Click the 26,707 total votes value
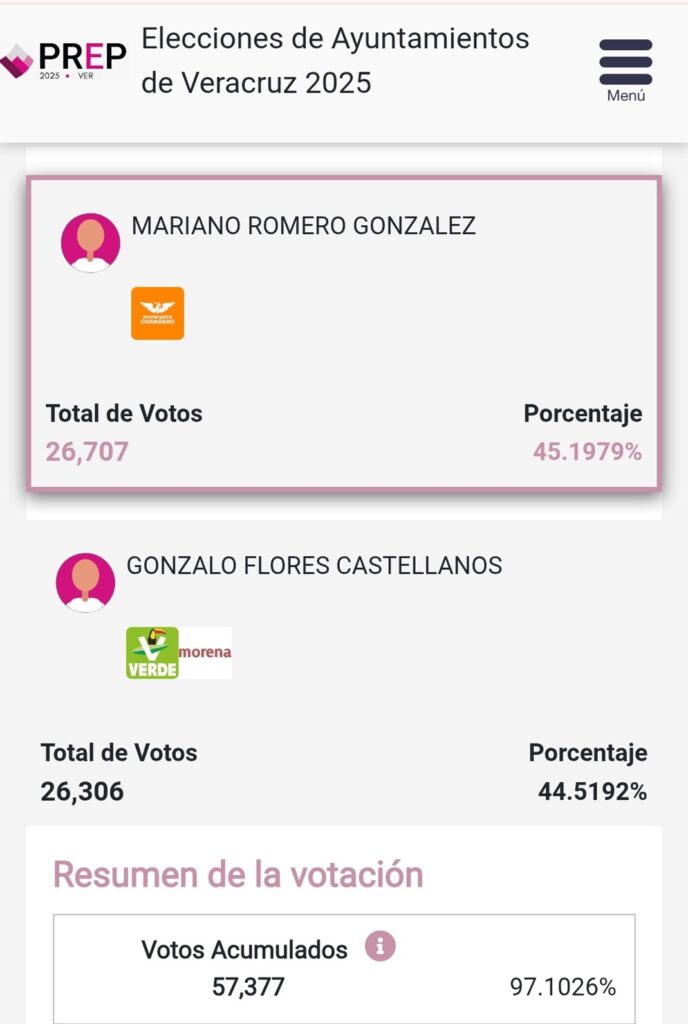688x1024 pixels. 87,452
